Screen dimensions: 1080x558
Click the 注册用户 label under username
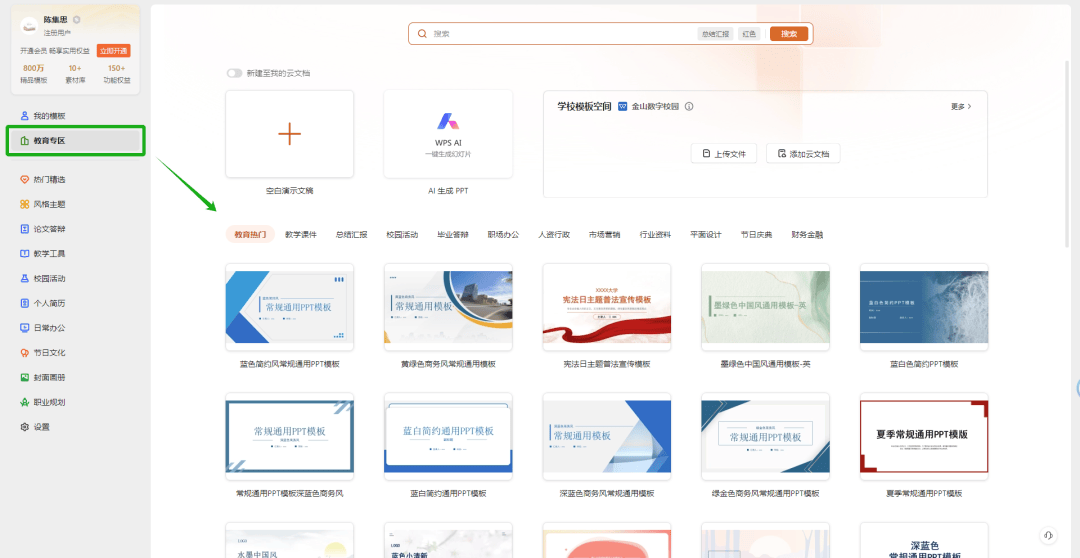56,32
